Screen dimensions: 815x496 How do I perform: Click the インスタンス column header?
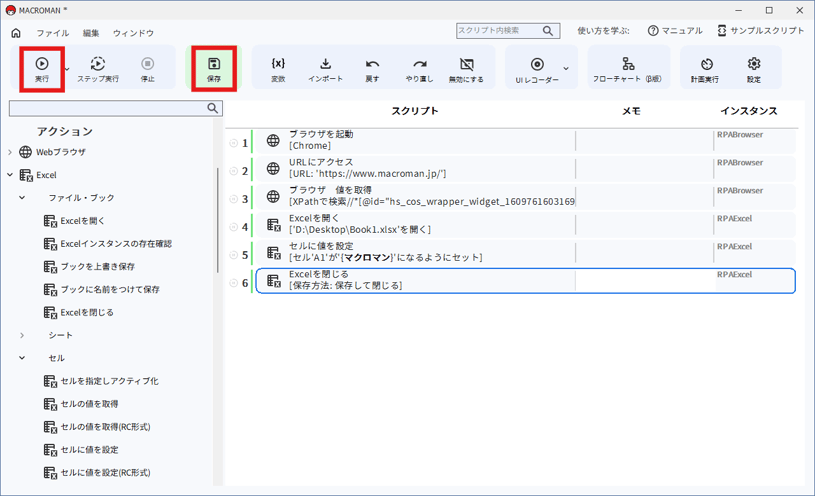749,111
